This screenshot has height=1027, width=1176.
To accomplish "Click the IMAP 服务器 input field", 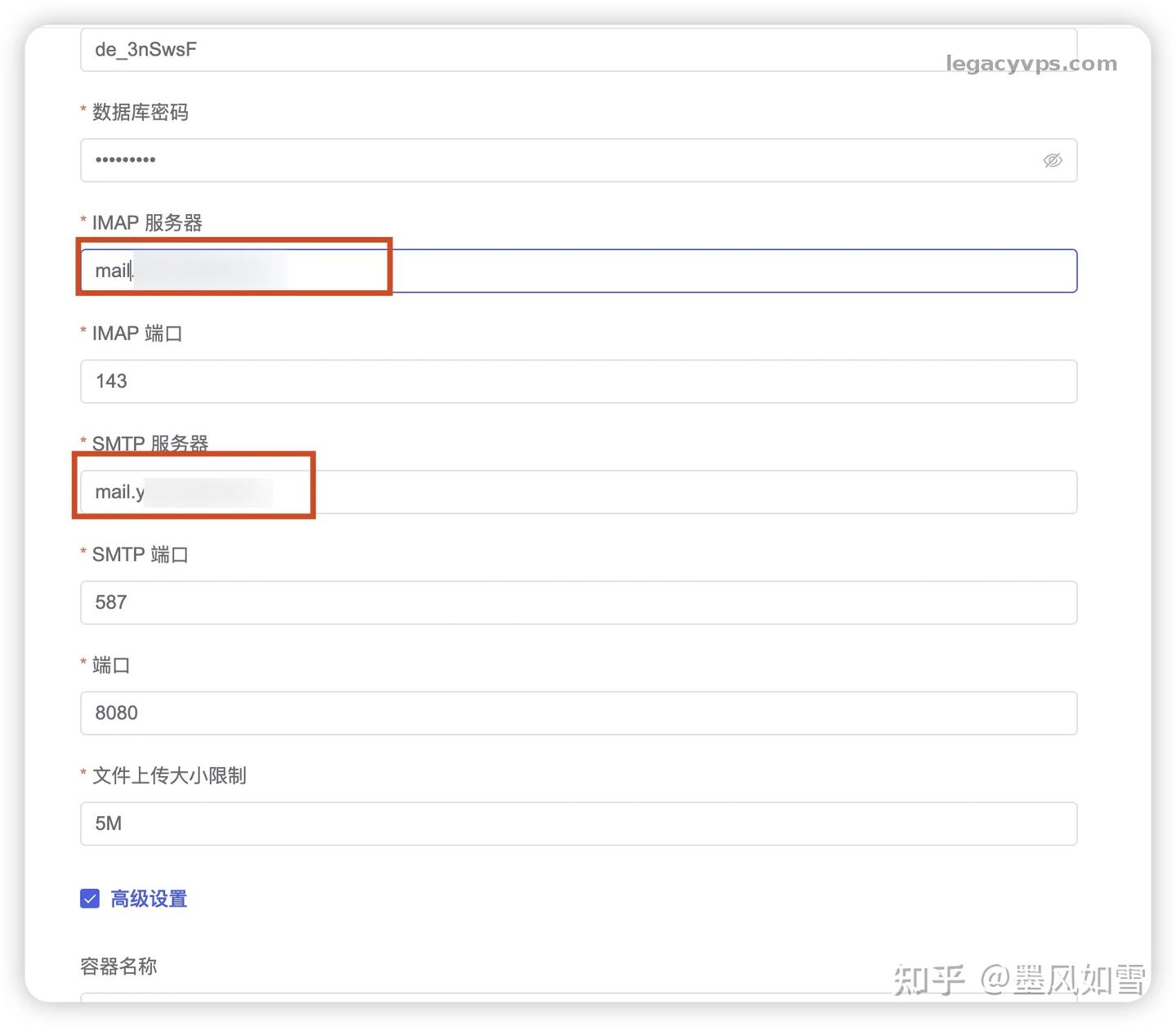I will tap(578, 270).
